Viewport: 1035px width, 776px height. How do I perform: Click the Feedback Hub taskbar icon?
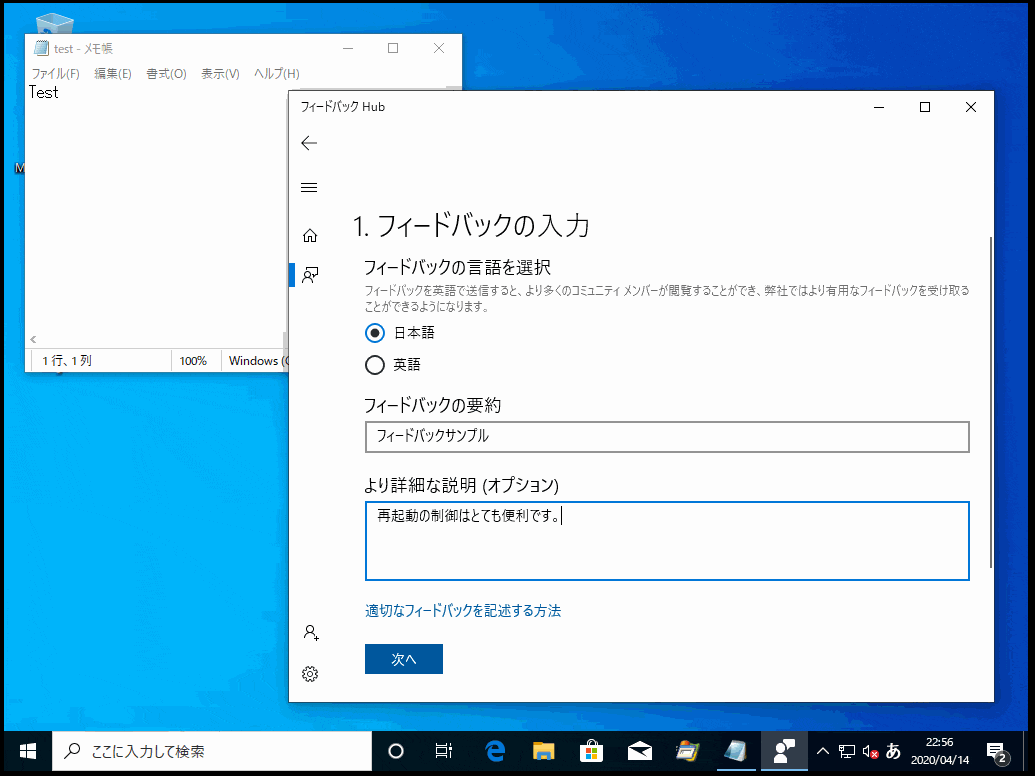pyautogui.click(x=784, y=751)
